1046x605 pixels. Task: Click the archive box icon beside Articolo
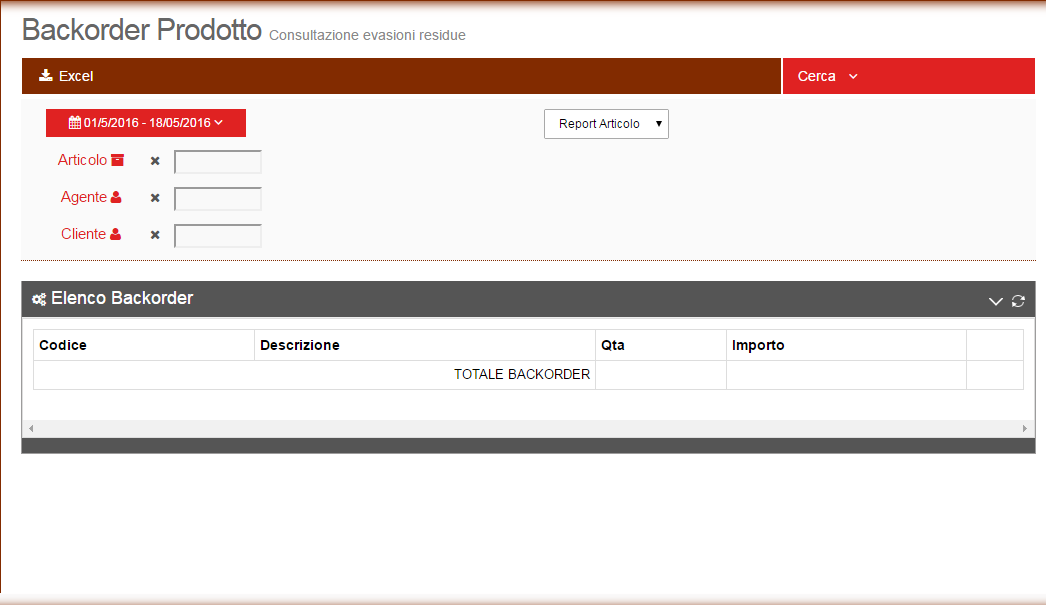[x=117, y=160]
